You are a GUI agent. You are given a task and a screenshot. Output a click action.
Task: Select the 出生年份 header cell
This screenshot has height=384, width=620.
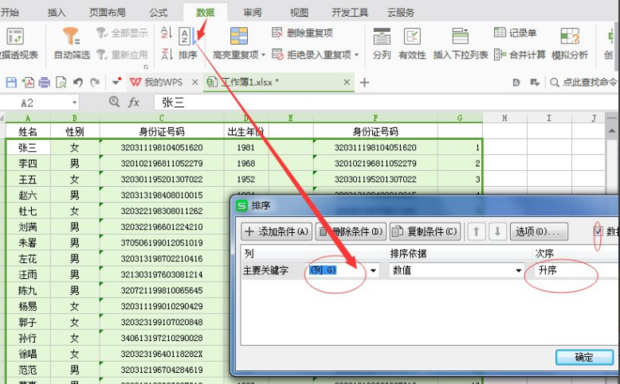click(246, 131)
